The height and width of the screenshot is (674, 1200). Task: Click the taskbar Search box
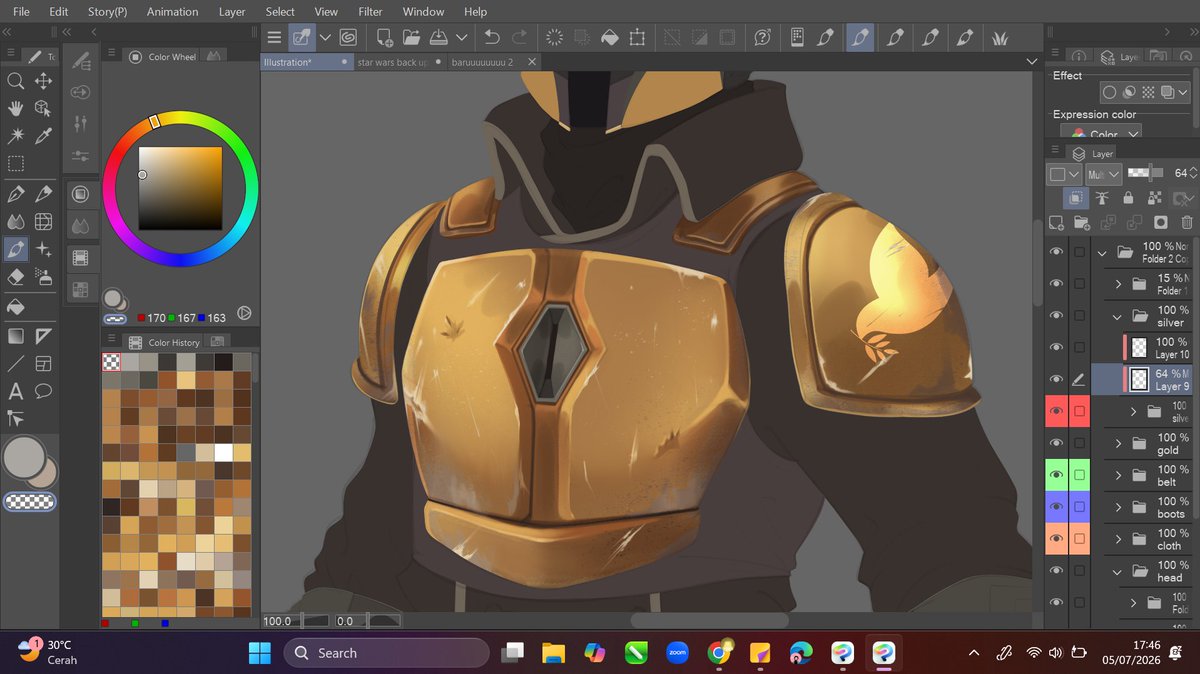[386, 653]
